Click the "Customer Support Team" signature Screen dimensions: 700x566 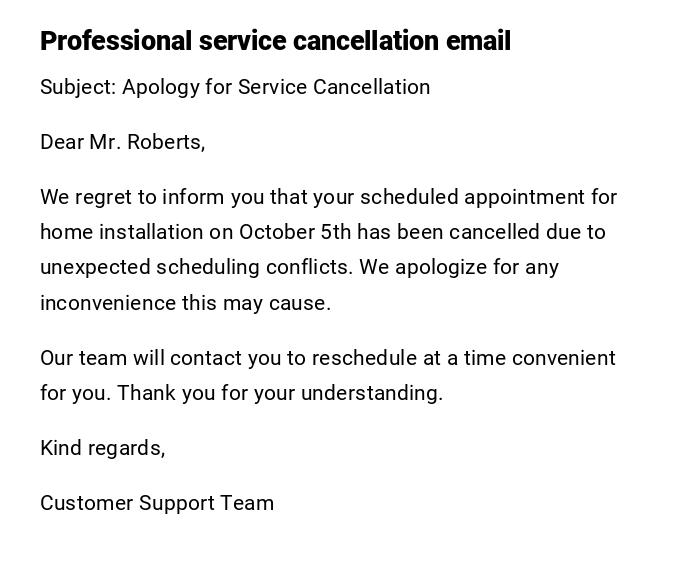pyautogui.click(x=157, y=503)
